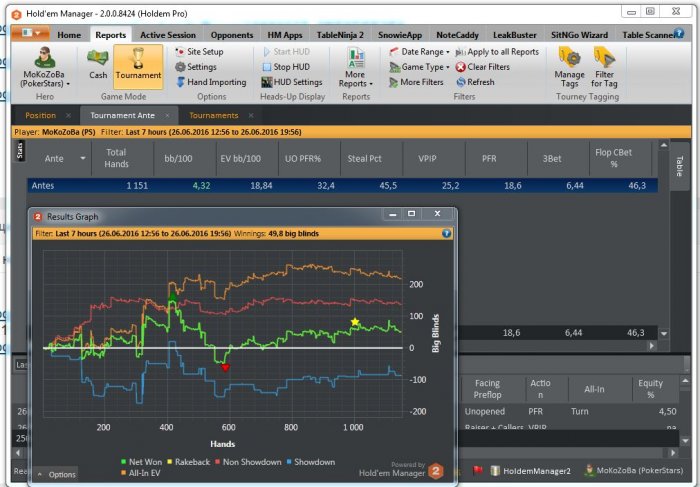Open HUD Settings
700x487 pixels.
pos(291,82)
